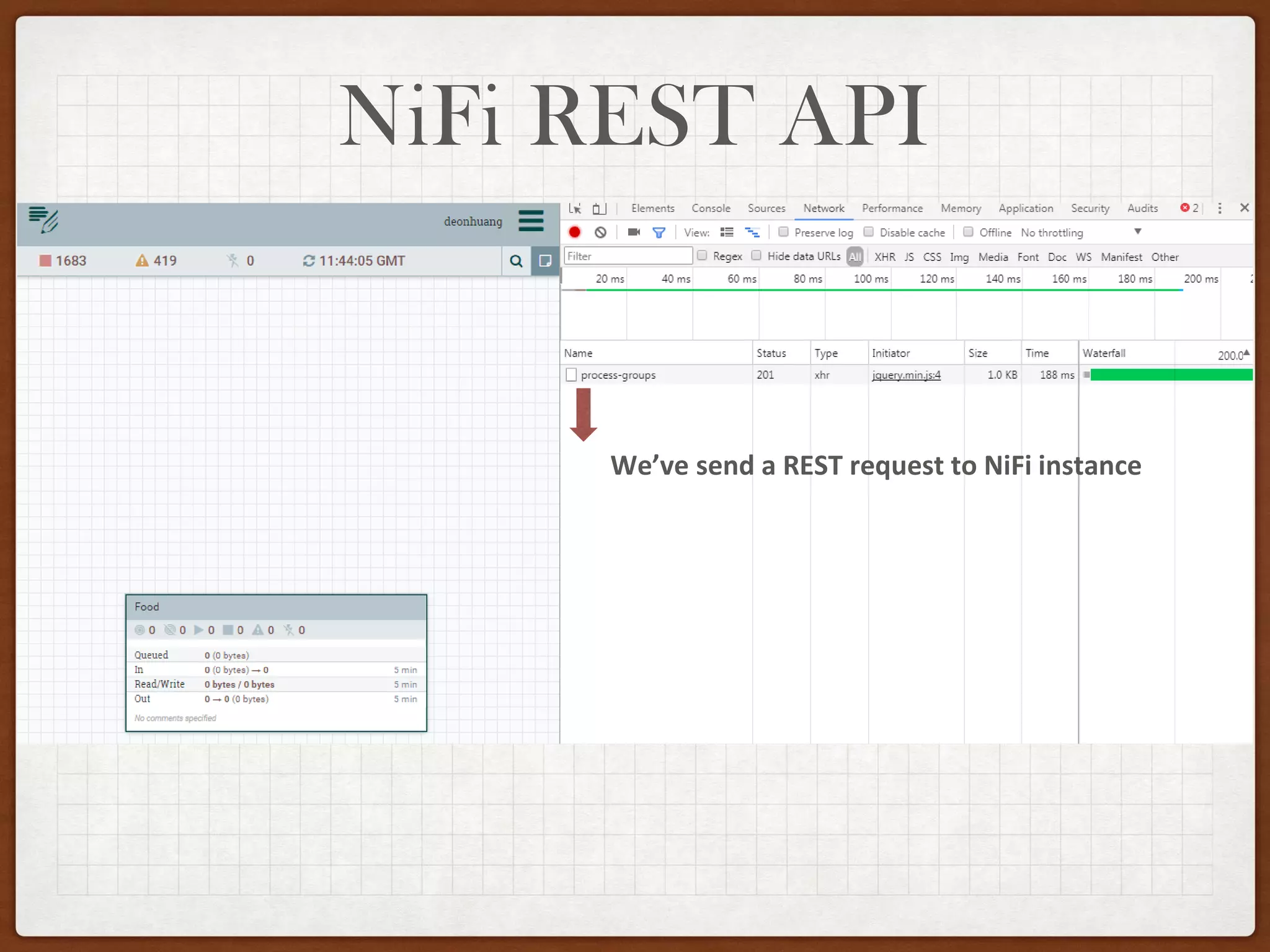Click the last refreshed time refresh icon
The width and height of the screenshot is (1270, 952).
(x=308, y=261)
